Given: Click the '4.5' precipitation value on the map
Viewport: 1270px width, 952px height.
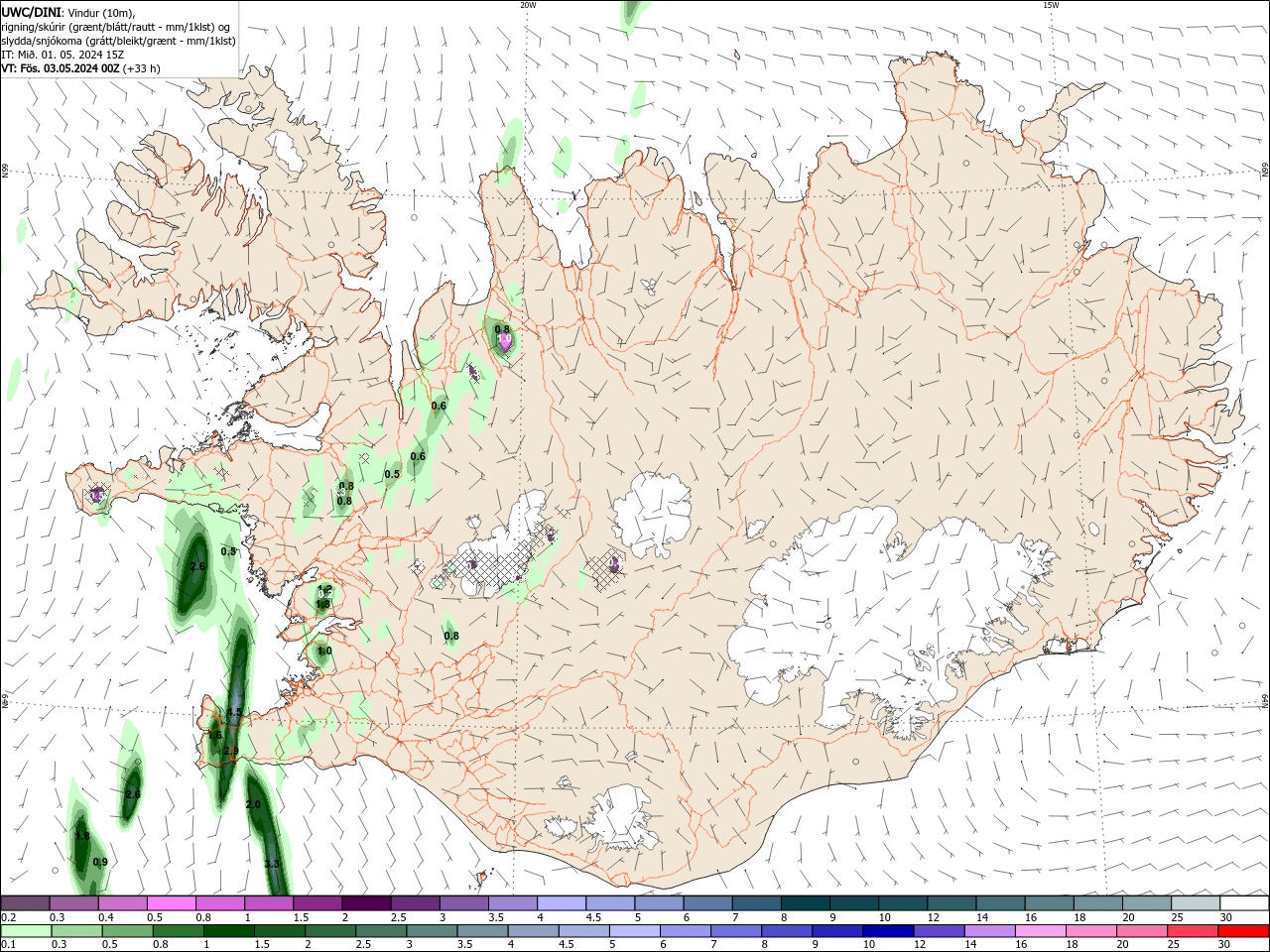Looking at the screenshot, I should [x=234, y=712].
